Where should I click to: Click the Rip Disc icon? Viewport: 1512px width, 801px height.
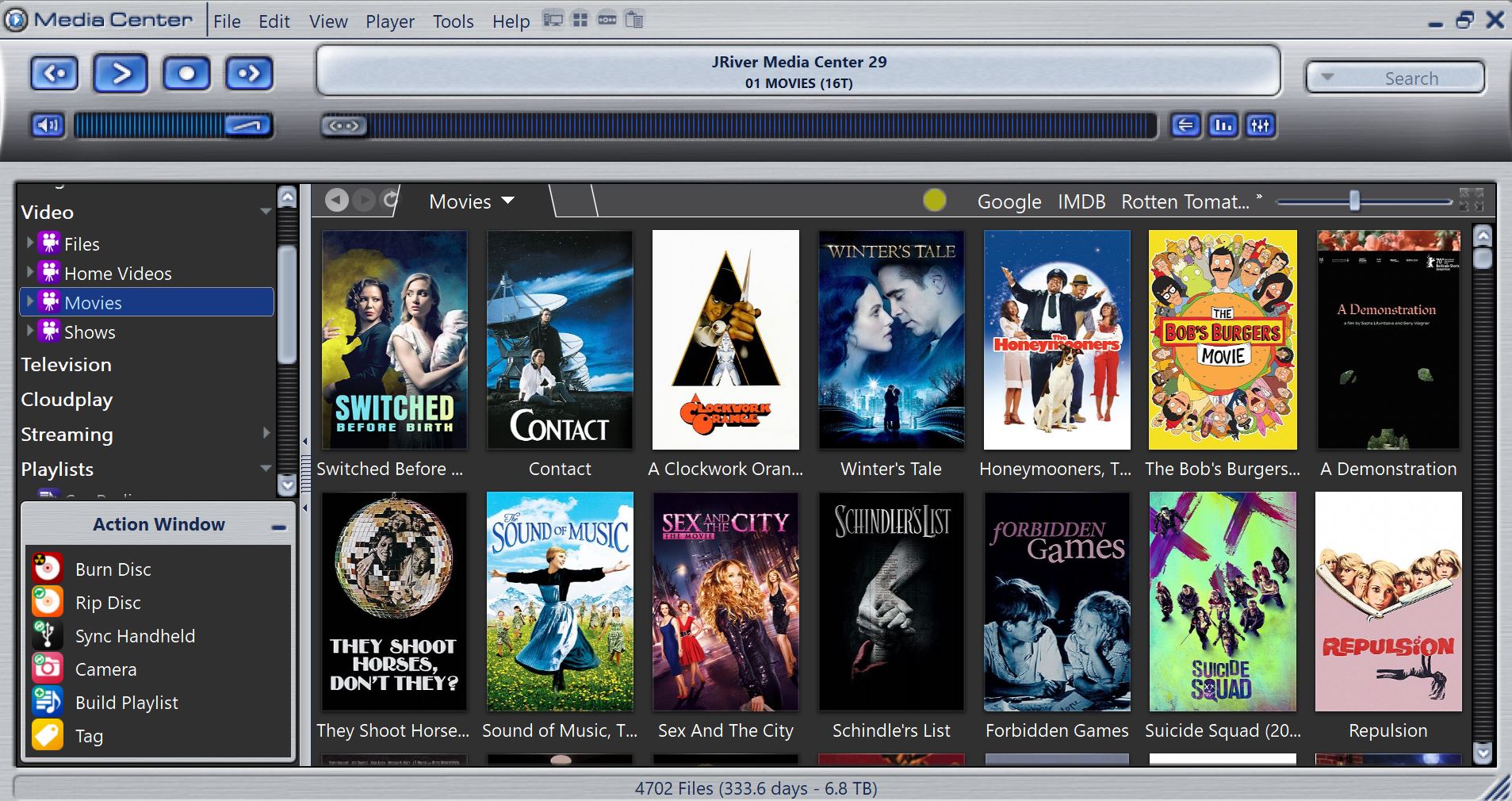pos(48,601)
